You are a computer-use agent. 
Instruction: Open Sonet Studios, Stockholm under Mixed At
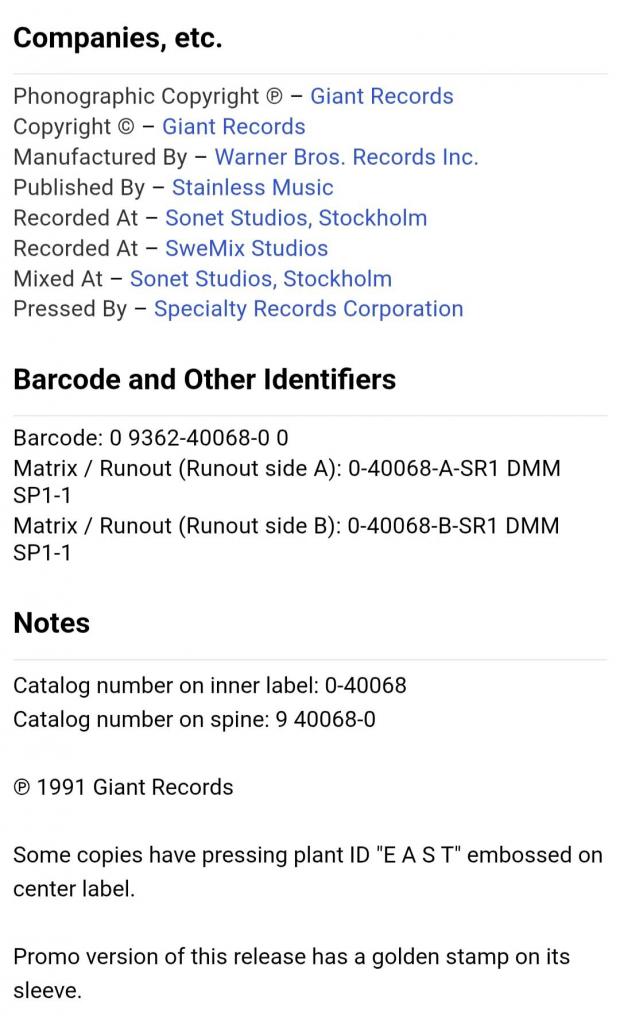click(x=260, y=279)
